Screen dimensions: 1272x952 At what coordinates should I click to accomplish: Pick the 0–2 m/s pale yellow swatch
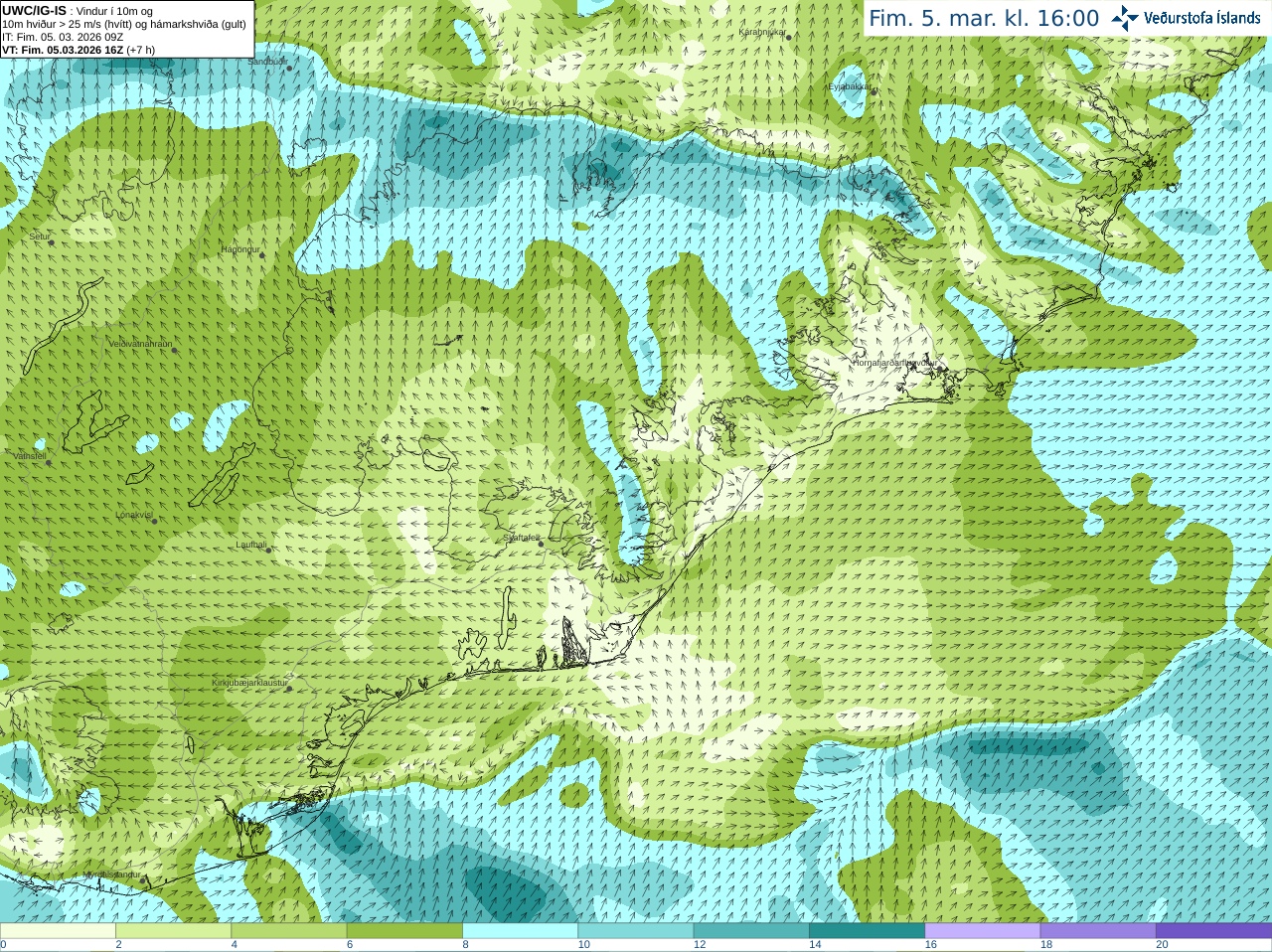pos(58,931)
